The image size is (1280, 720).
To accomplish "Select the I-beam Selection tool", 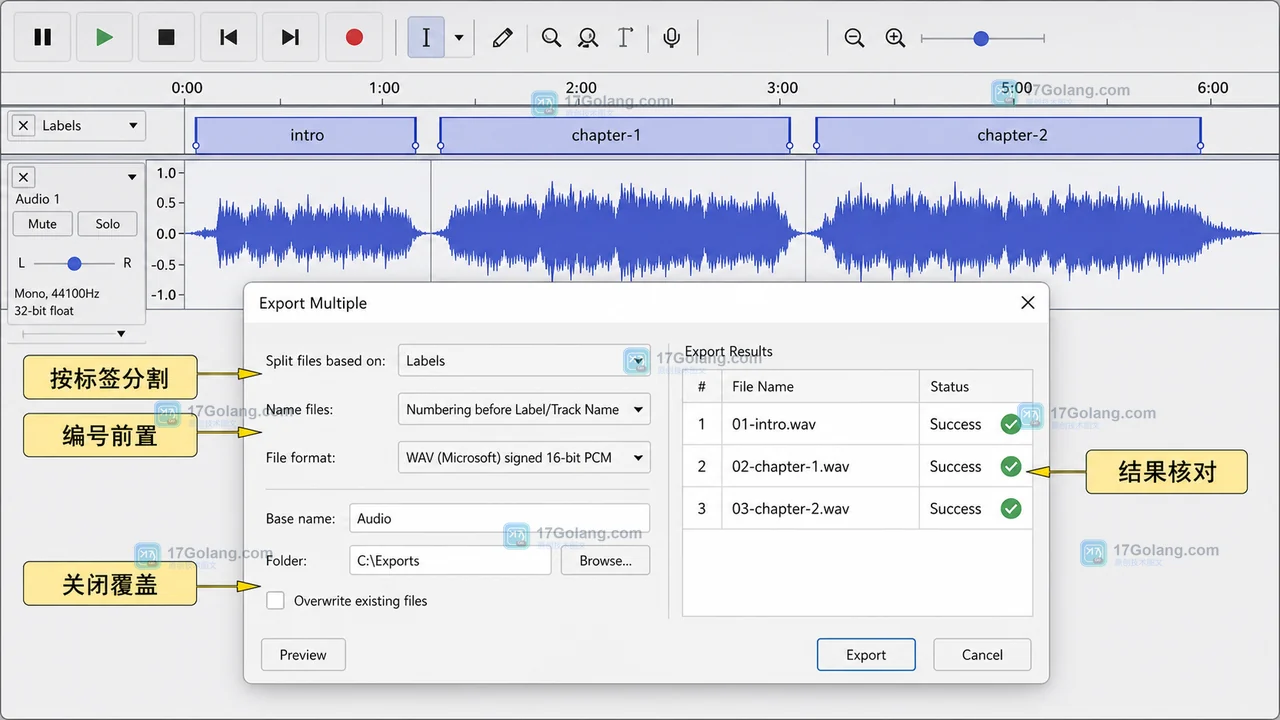I will coord(426,37).
